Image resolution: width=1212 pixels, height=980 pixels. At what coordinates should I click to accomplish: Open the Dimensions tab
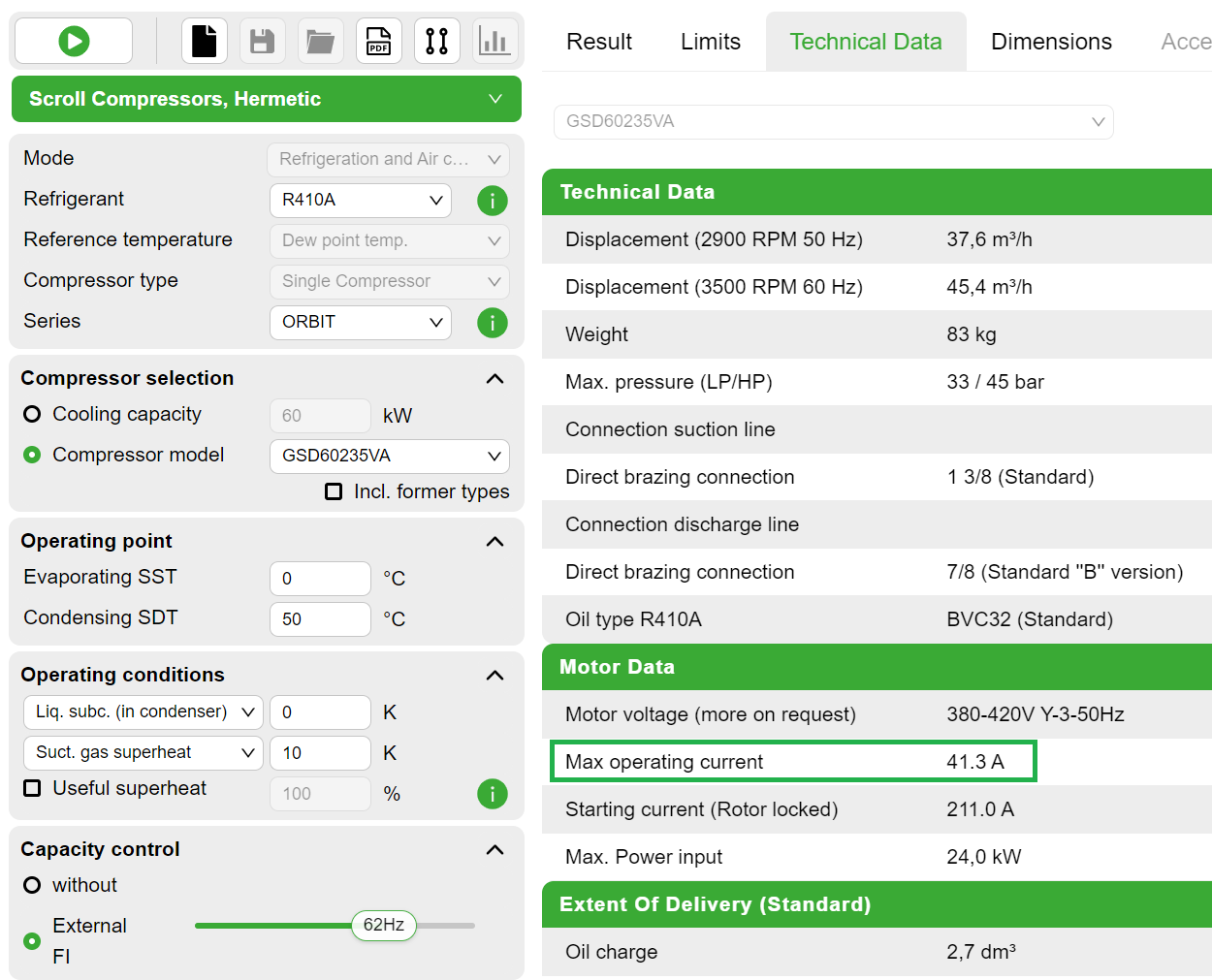click(1051, 42)
